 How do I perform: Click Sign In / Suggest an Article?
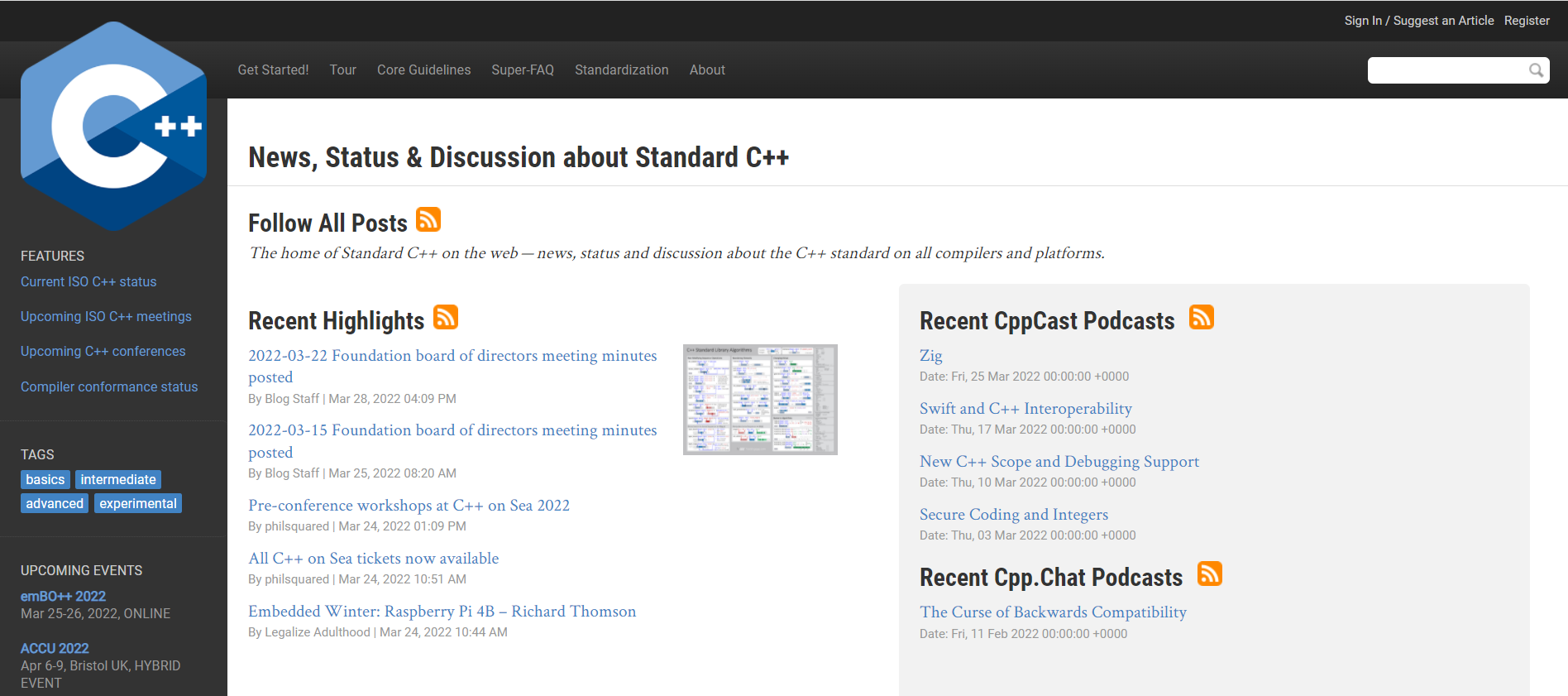click(1419, 21)
